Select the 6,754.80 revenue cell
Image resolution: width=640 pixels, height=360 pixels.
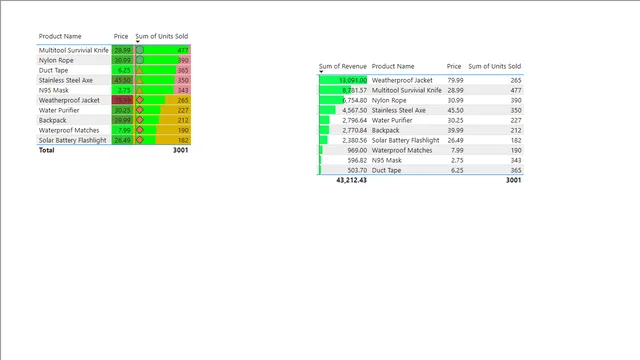point(343,100)
